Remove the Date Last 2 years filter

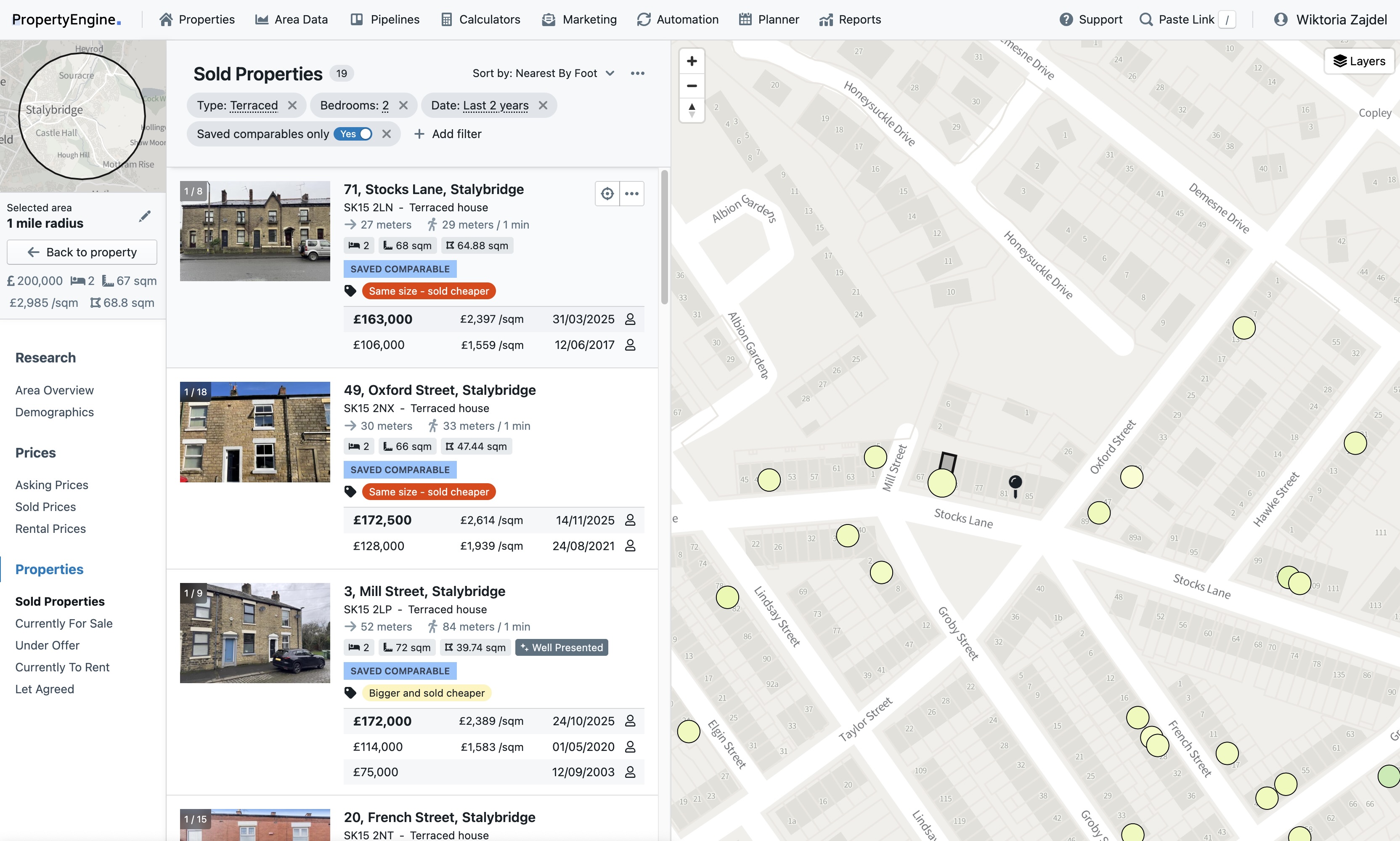(x=543, y=105)
